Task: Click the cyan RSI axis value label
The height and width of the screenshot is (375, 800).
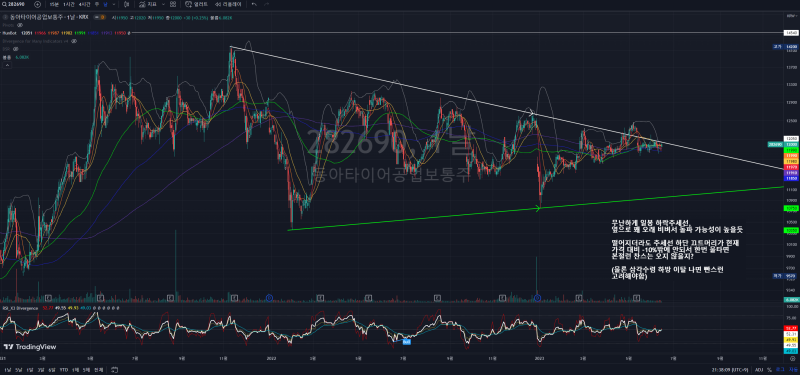Action: point(791,351)
